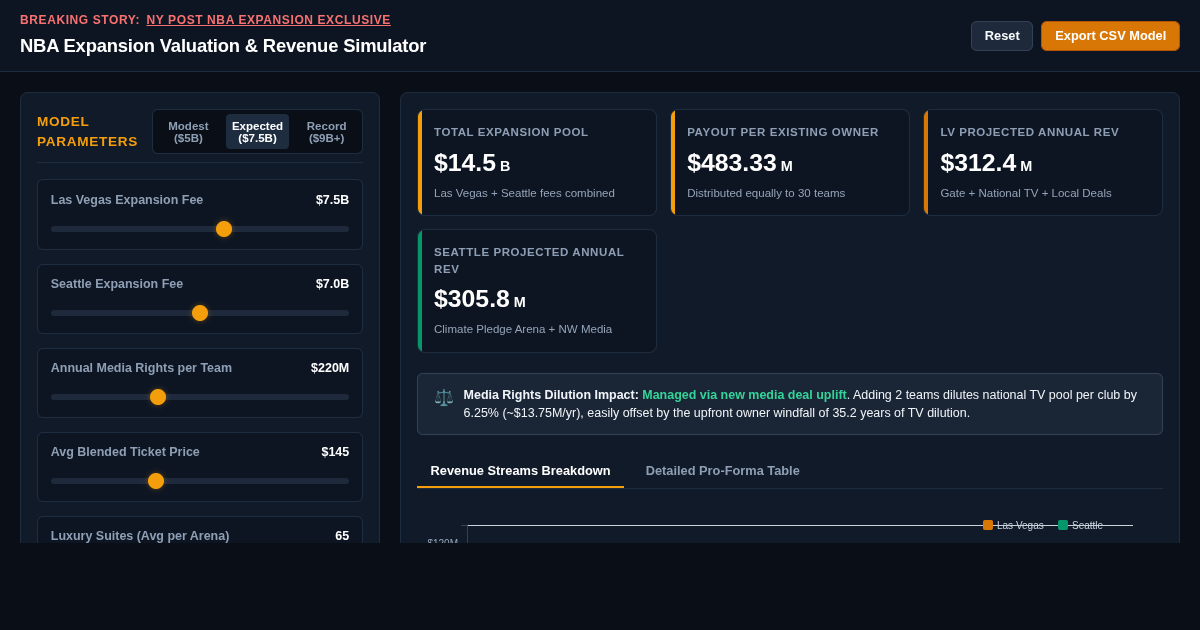This screenshot has height=630, width=1200.
Task: Click the Model Parameters heading
Action: pyautogui.click(x=87, y=132)
